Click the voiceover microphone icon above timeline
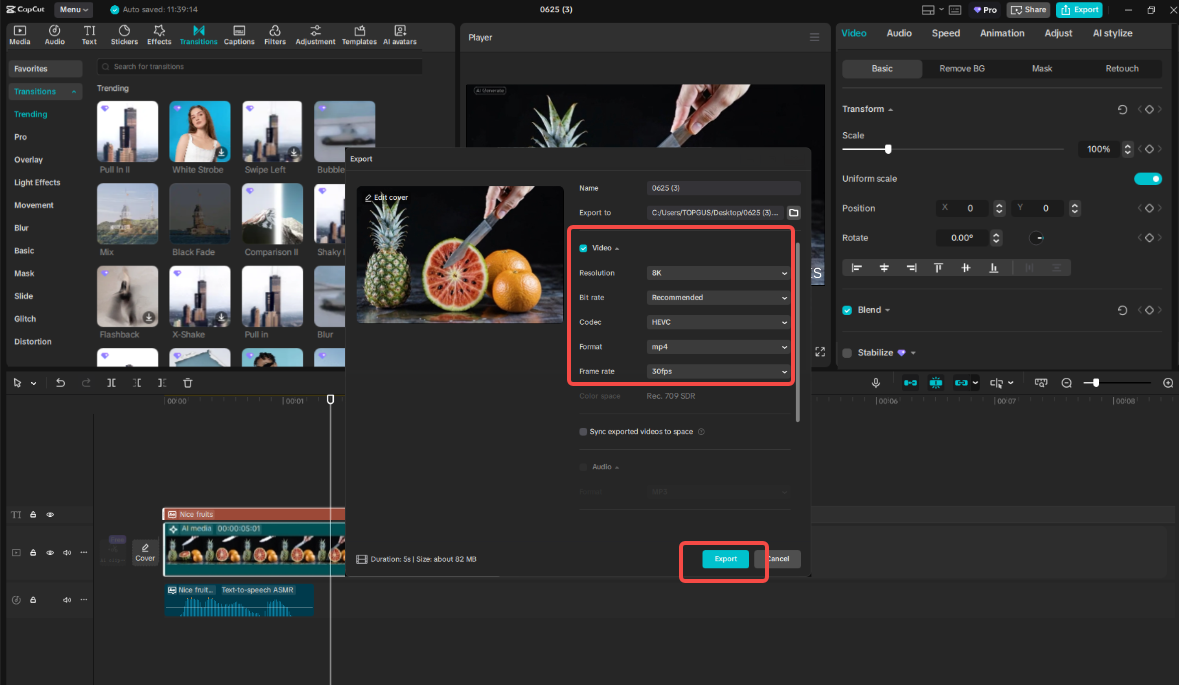Viewport: 1179px width, 685px height. [x=876, y=382]
